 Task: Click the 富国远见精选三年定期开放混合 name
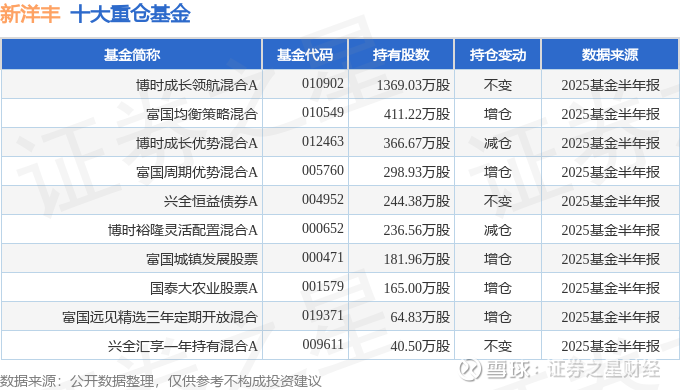coord(160,317)
